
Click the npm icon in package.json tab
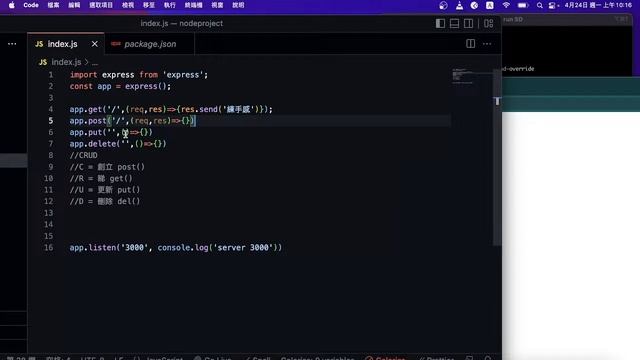(116, 44)
